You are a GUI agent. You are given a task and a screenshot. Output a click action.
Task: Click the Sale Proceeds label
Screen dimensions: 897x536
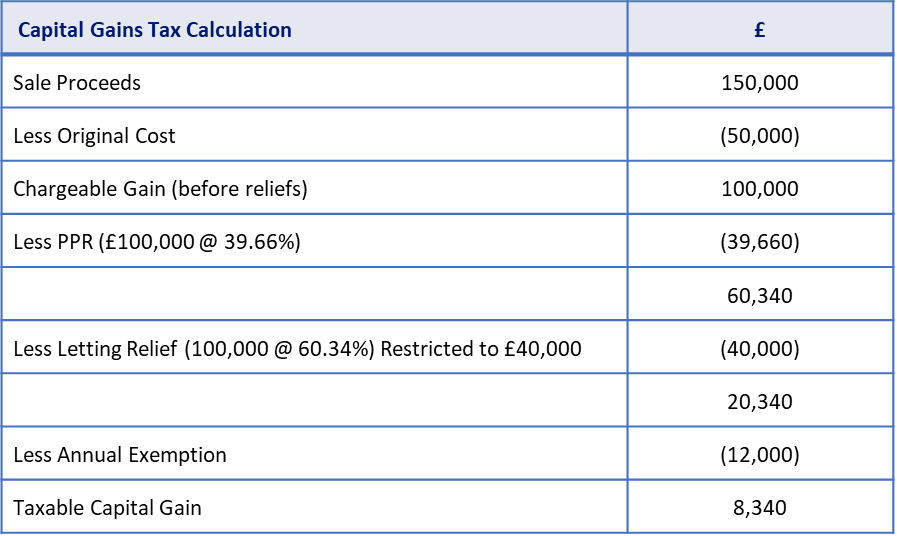(x=77, y=83)
